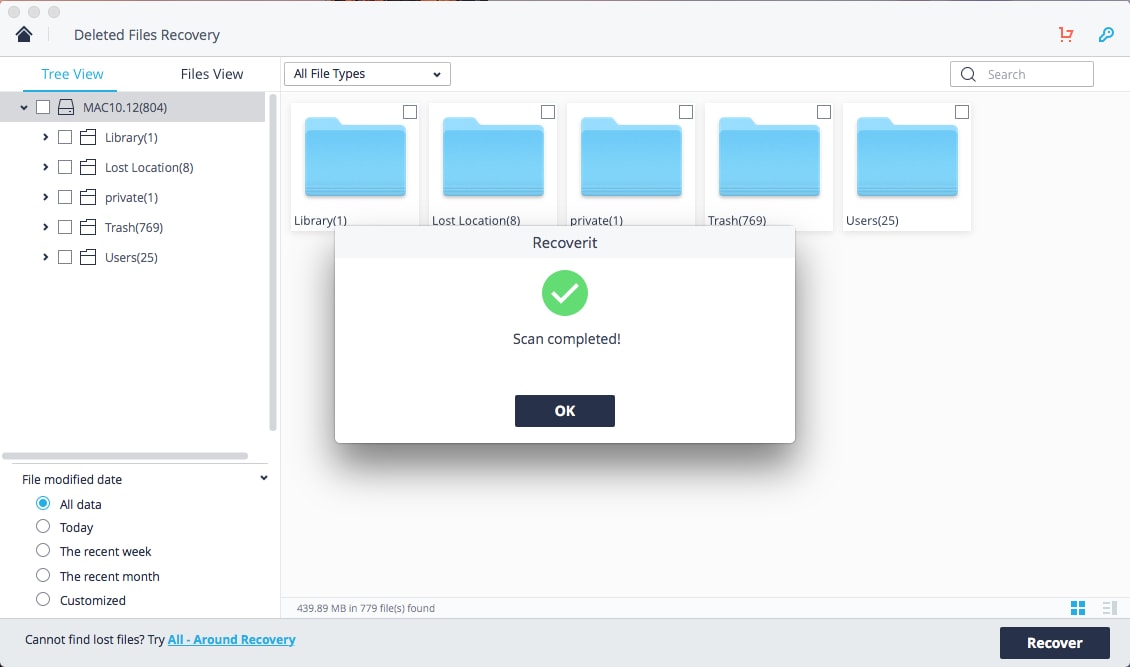Expand the Trash(769) tree node
The height and width of the screenshot is (667, 1130).
(45, 227)
